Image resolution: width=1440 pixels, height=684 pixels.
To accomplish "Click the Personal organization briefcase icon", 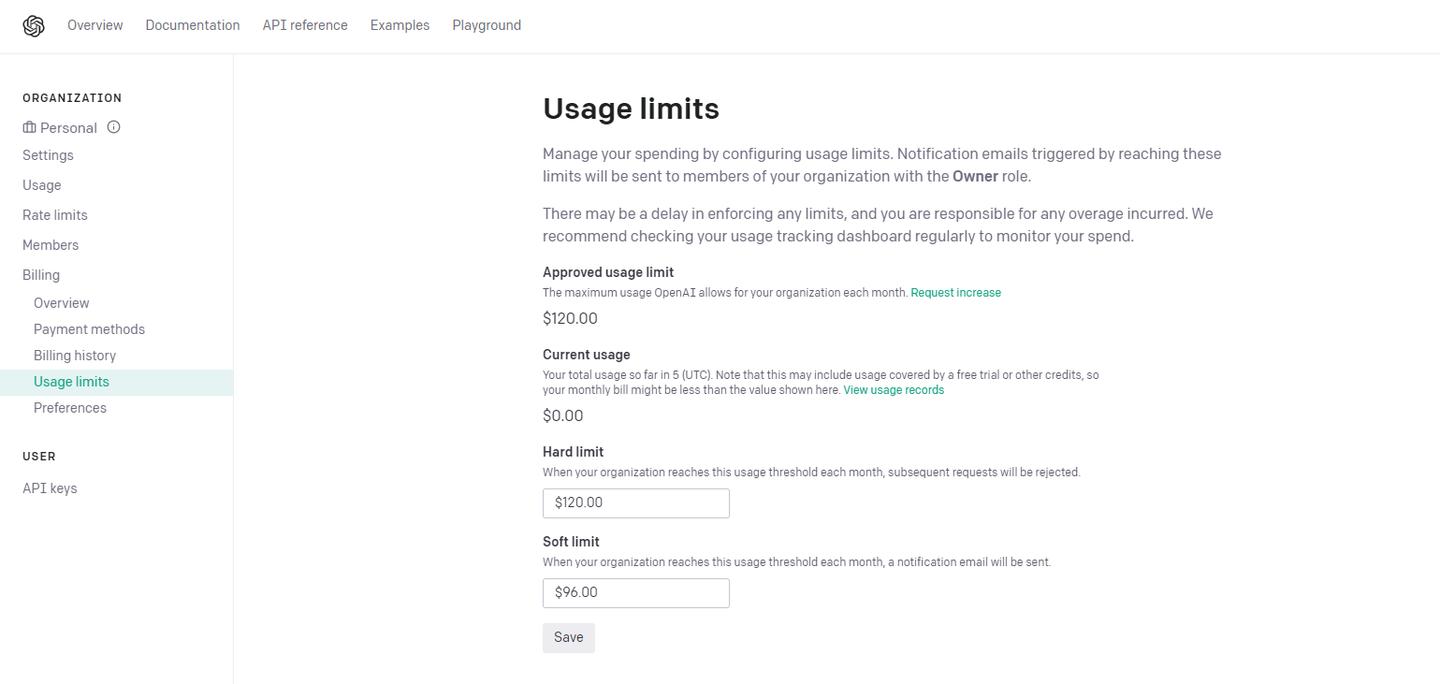I will point(30,128).
